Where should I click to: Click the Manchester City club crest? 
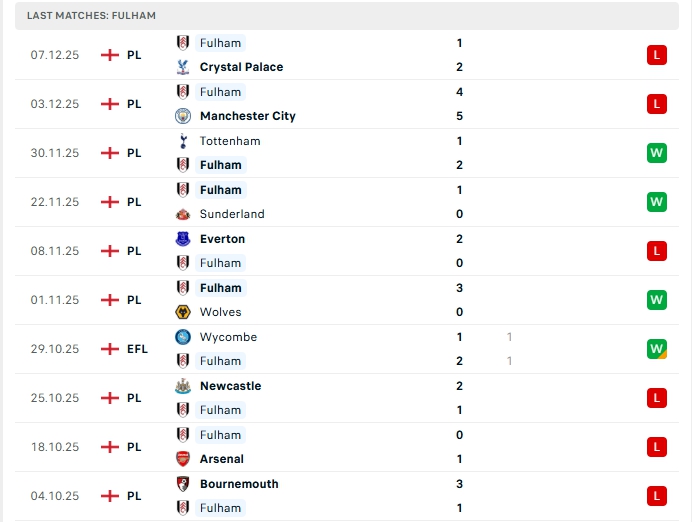[183, 116]
